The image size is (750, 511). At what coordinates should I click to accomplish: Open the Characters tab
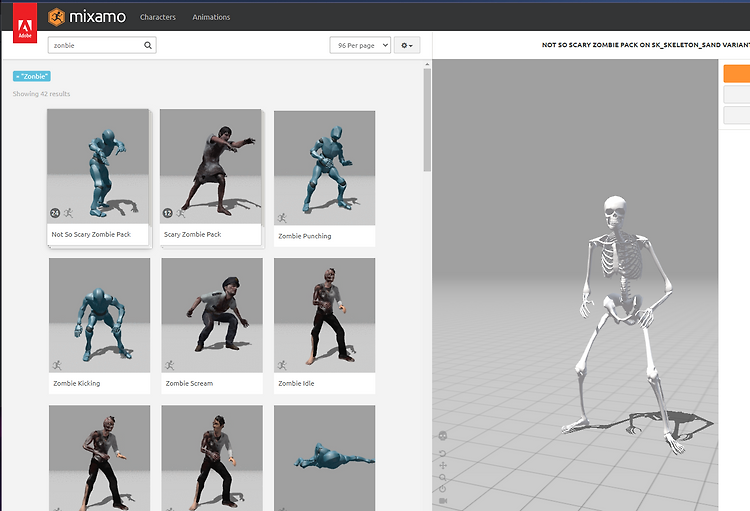[158, 17]
